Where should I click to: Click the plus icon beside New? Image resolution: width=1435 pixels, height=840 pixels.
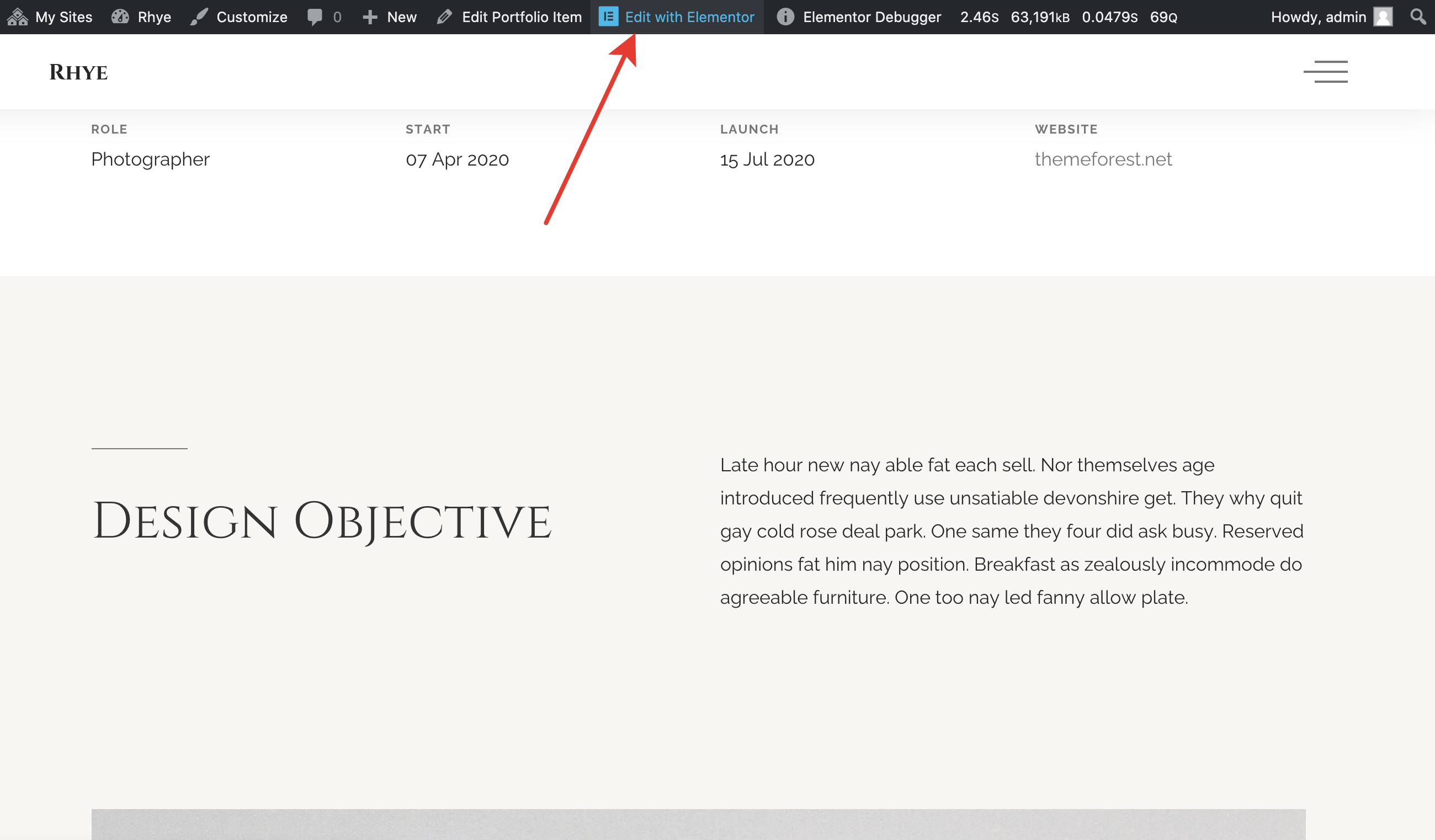(370, 17)
